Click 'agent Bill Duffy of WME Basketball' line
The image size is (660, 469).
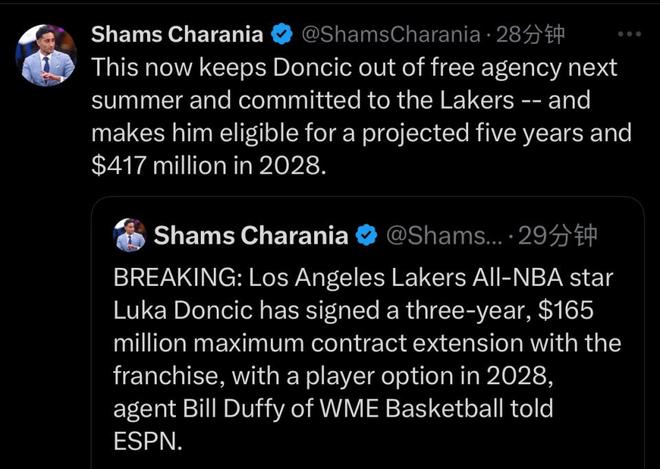333,409
